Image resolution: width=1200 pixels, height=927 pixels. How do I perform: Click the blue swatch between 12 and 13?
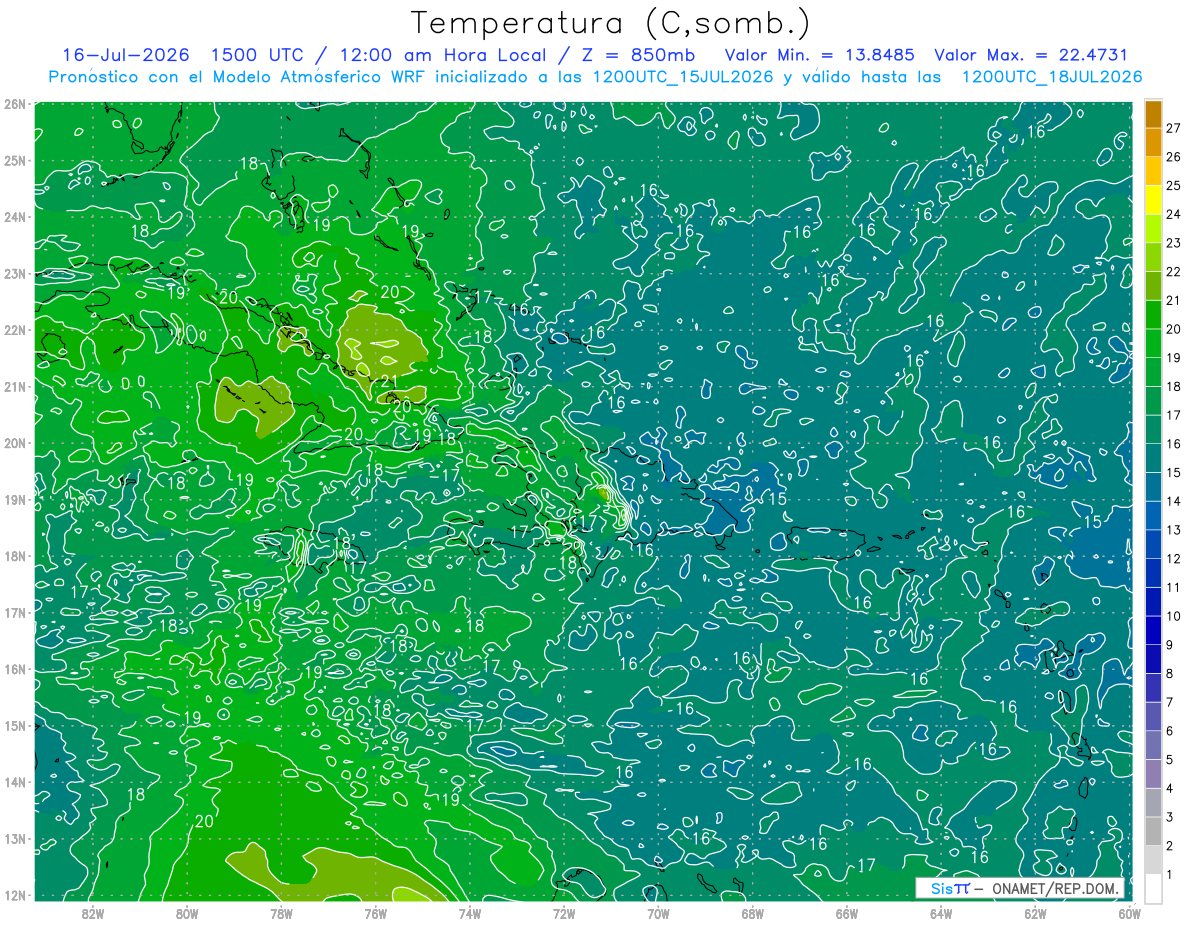[x=1153, y=543]
